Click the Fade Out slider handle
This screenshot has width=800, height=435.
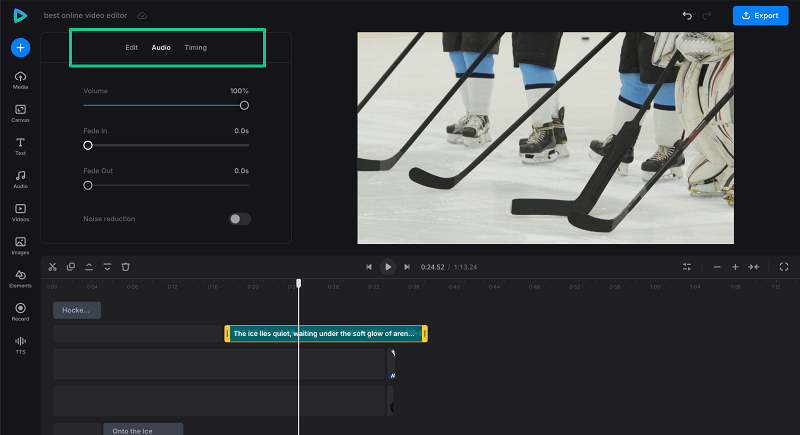[x=88, y=185]
